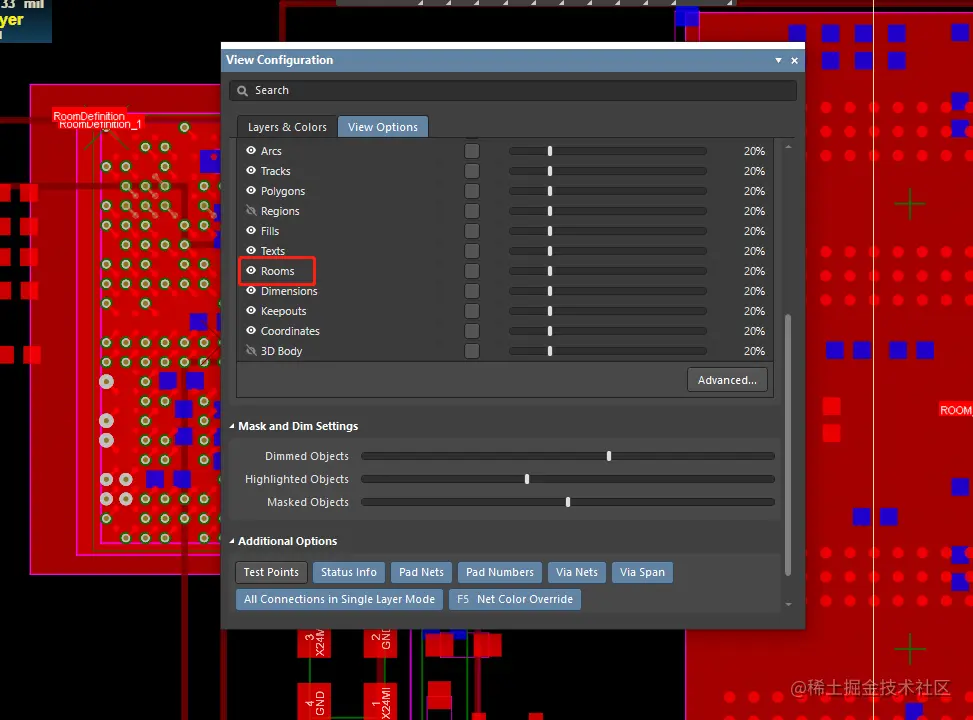Viewport: 973px width, 720px height.
Task: Close the View Configuration panel
Action: 794,60
